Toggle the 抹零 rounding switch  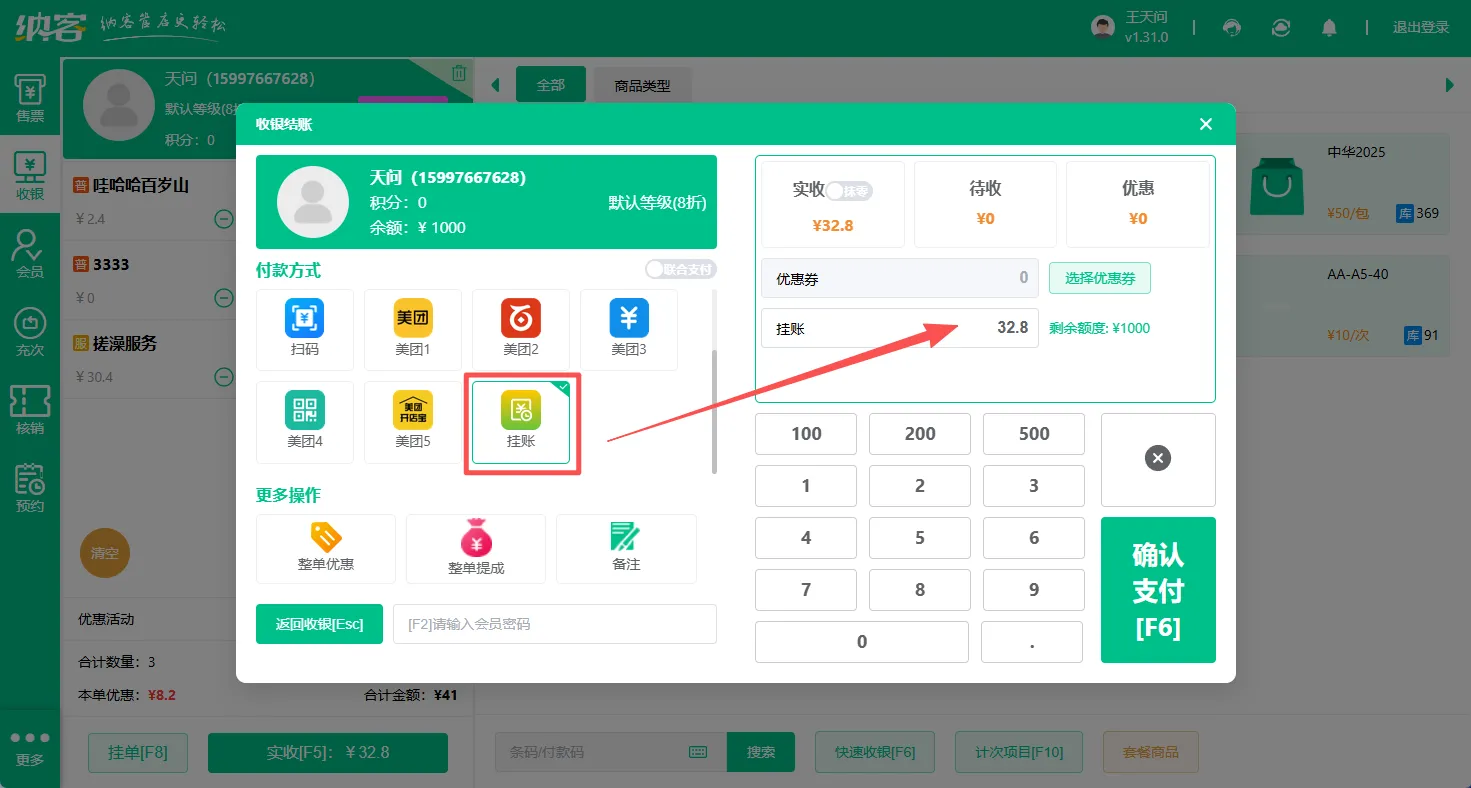click(x=848, y=191)
